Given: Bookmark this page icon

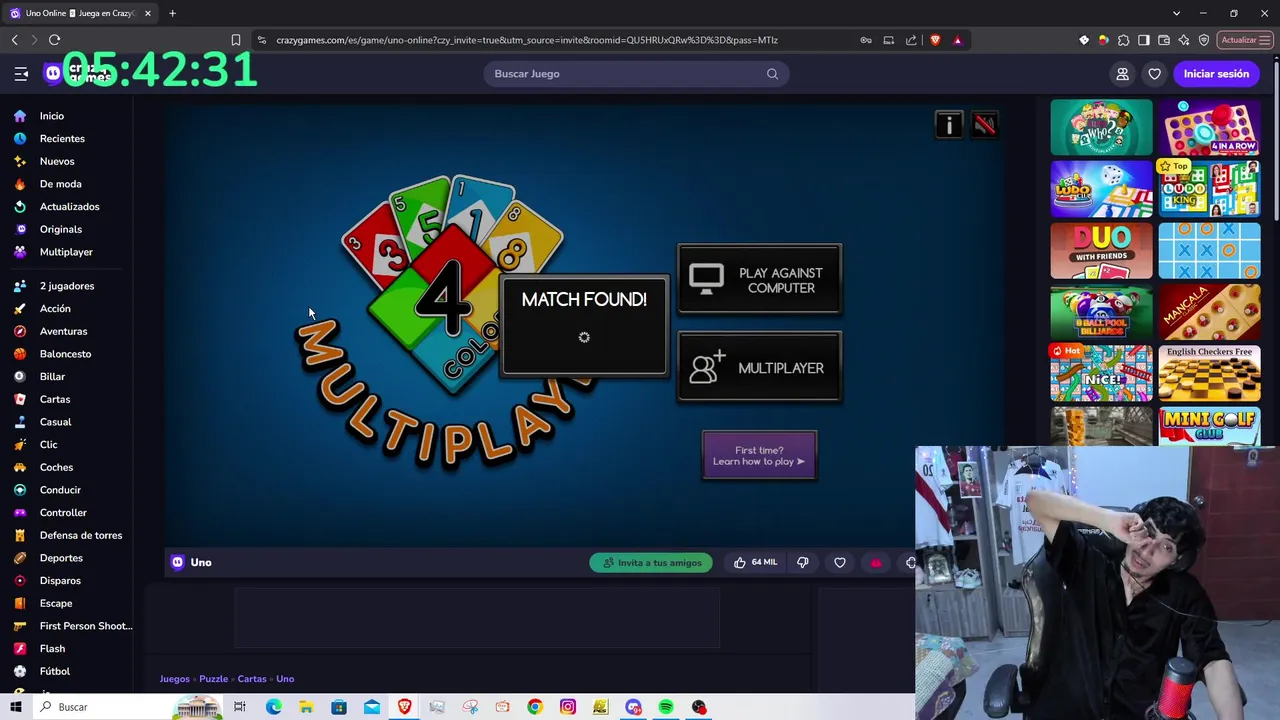Looking at the screenshot, I should [236, 40].
